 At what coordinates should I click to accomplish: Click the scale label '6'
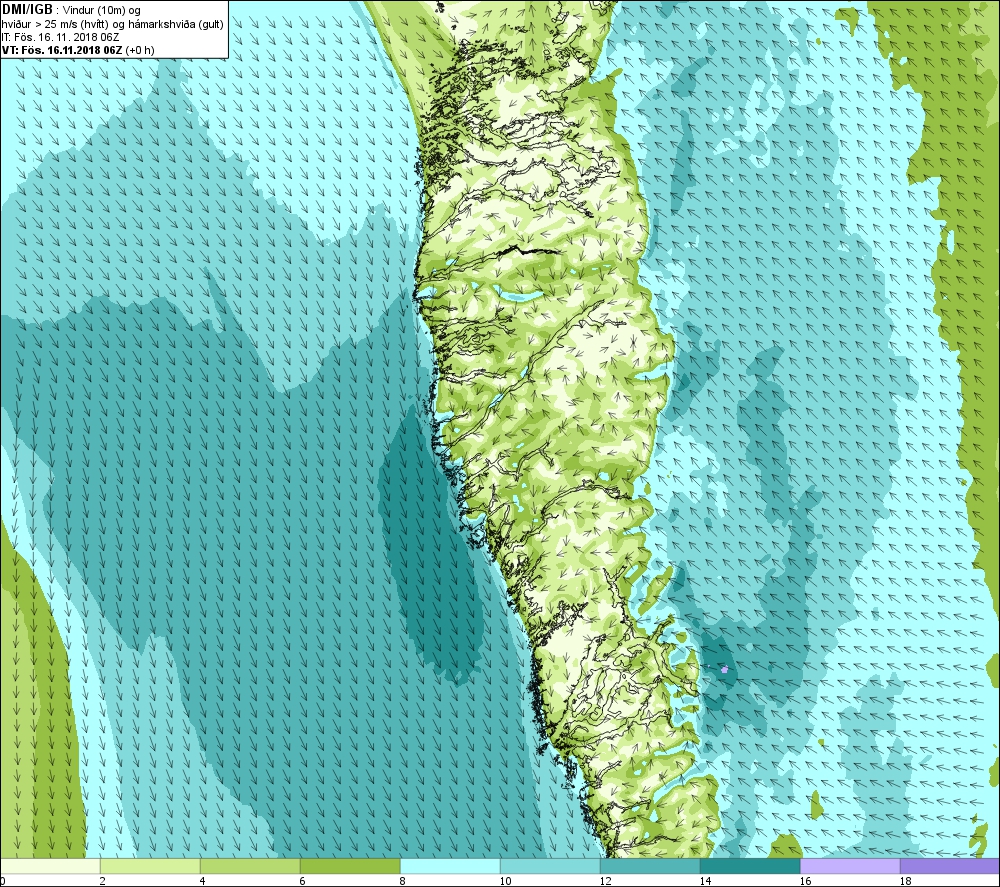pos(303,881)
